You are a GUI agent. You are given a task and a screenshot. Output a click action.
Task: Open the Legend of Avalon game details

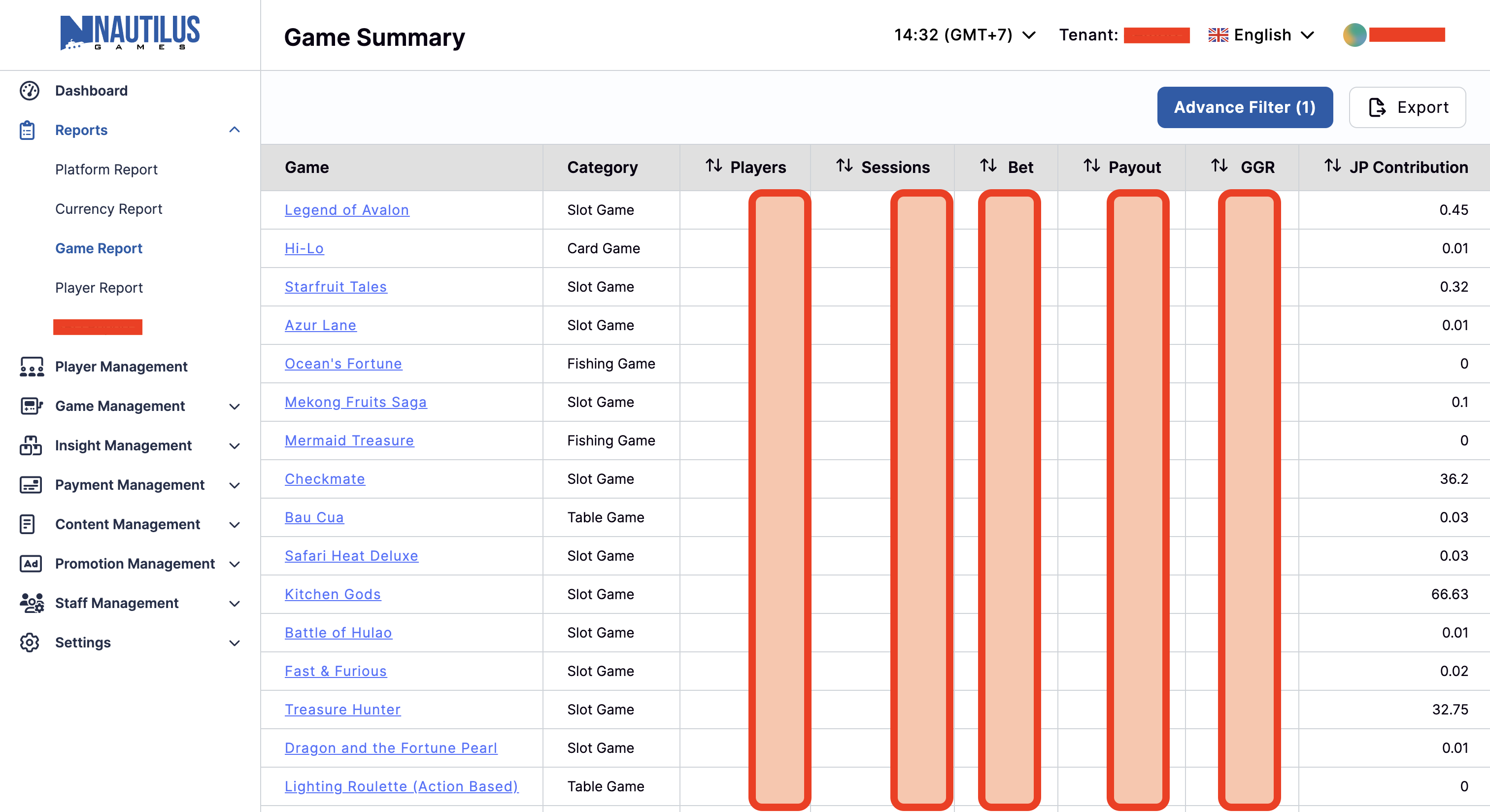click(x=346, y=210)
